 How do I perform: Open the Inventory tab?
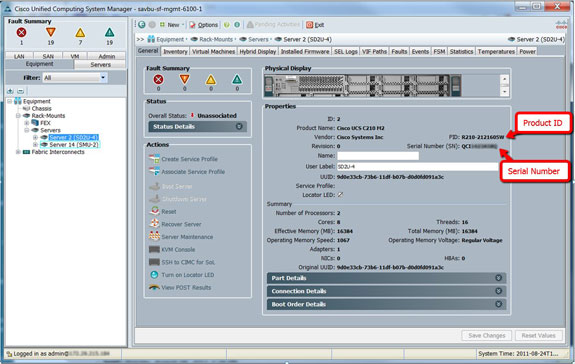tap(175, 52)
